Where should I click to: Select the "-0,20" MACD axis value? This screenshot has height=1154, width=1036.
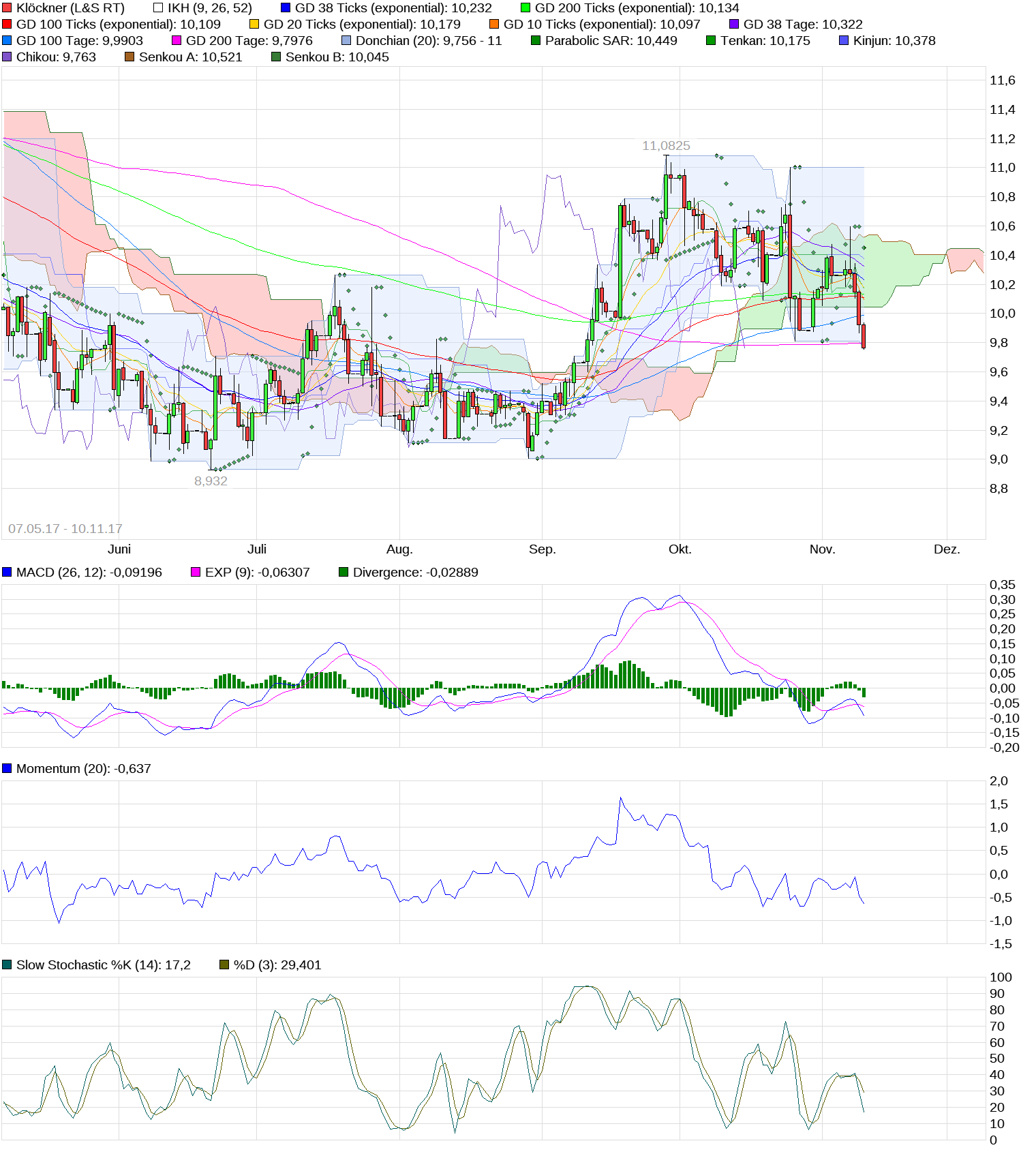(1005, 748)
